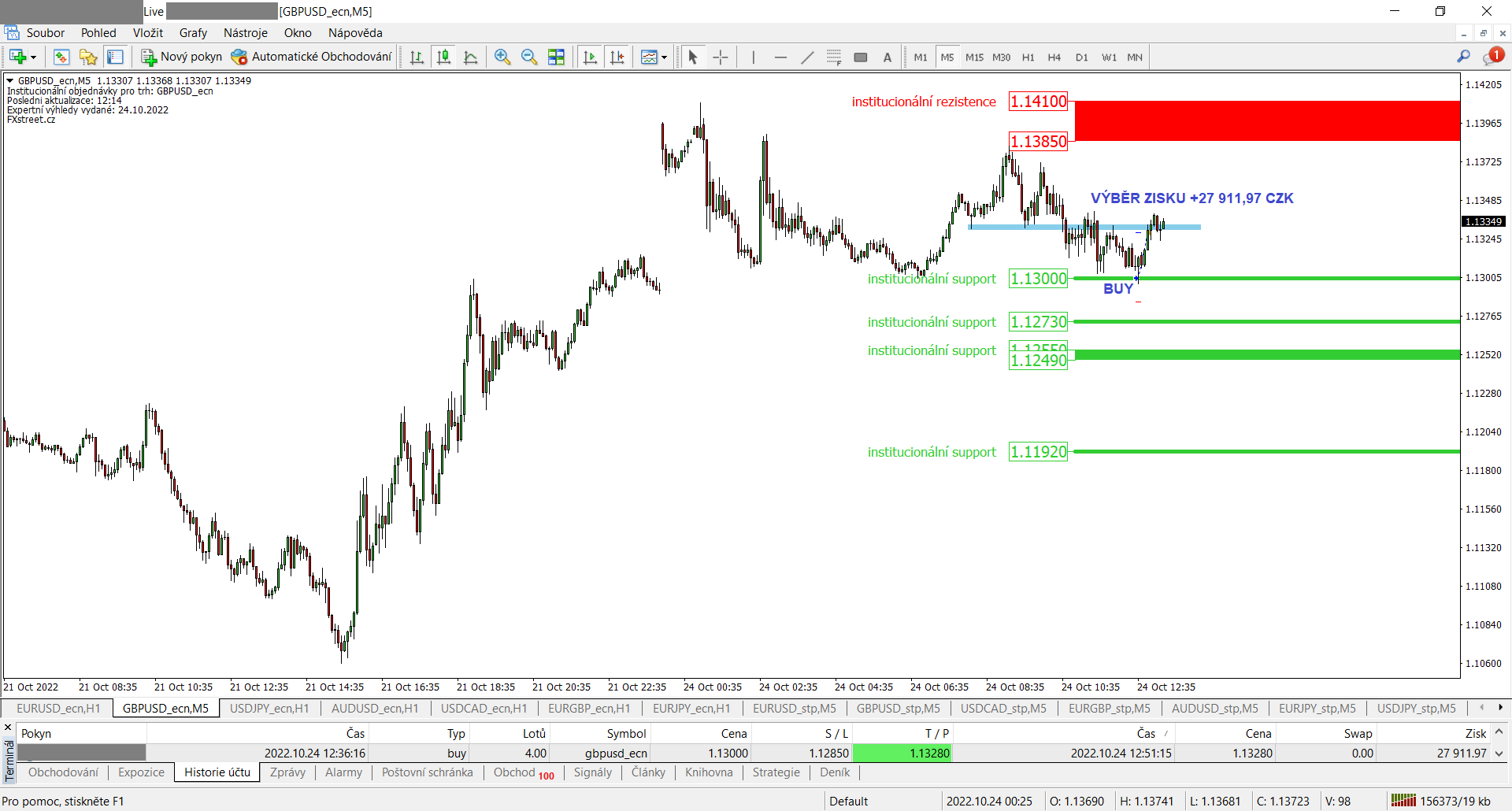Open the chat notifications icon
Screen dimensions: 1512x811
click(x=1493, y=56)
